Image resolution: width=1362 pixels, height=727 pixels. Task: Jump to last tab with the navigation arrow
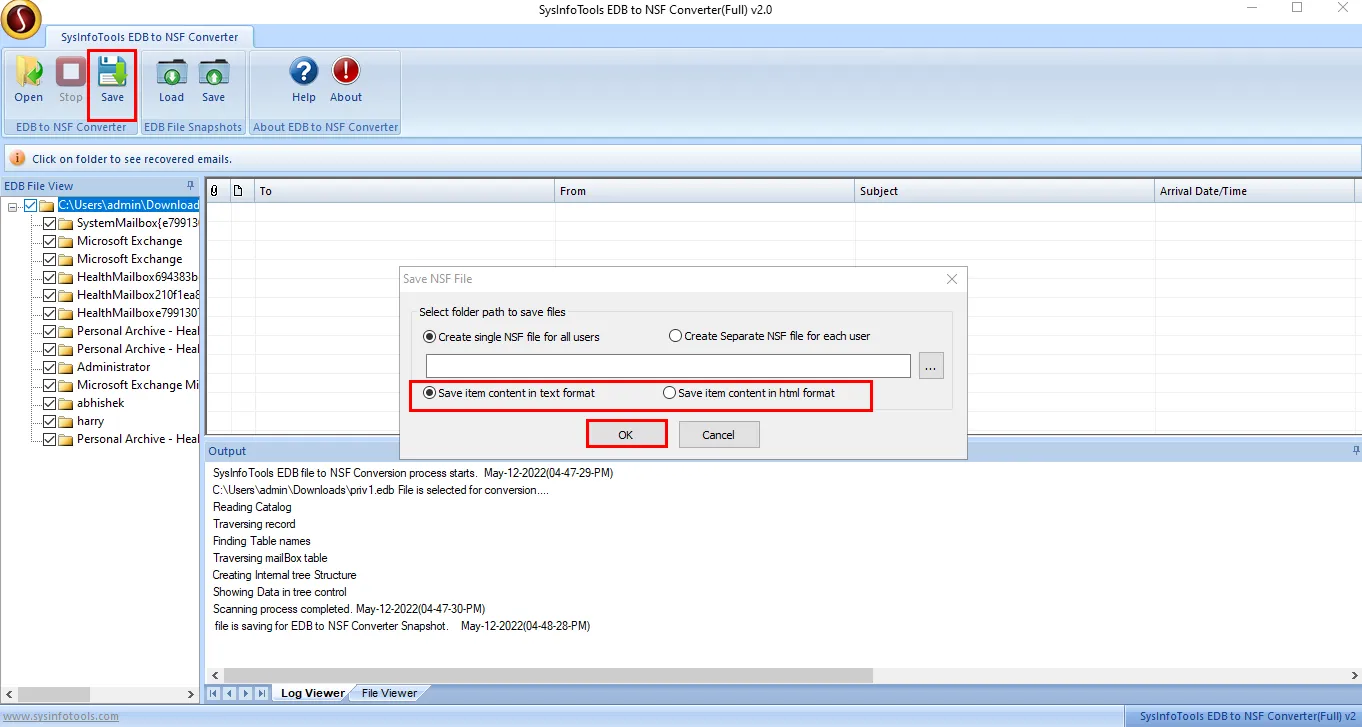tap(262, 693)
